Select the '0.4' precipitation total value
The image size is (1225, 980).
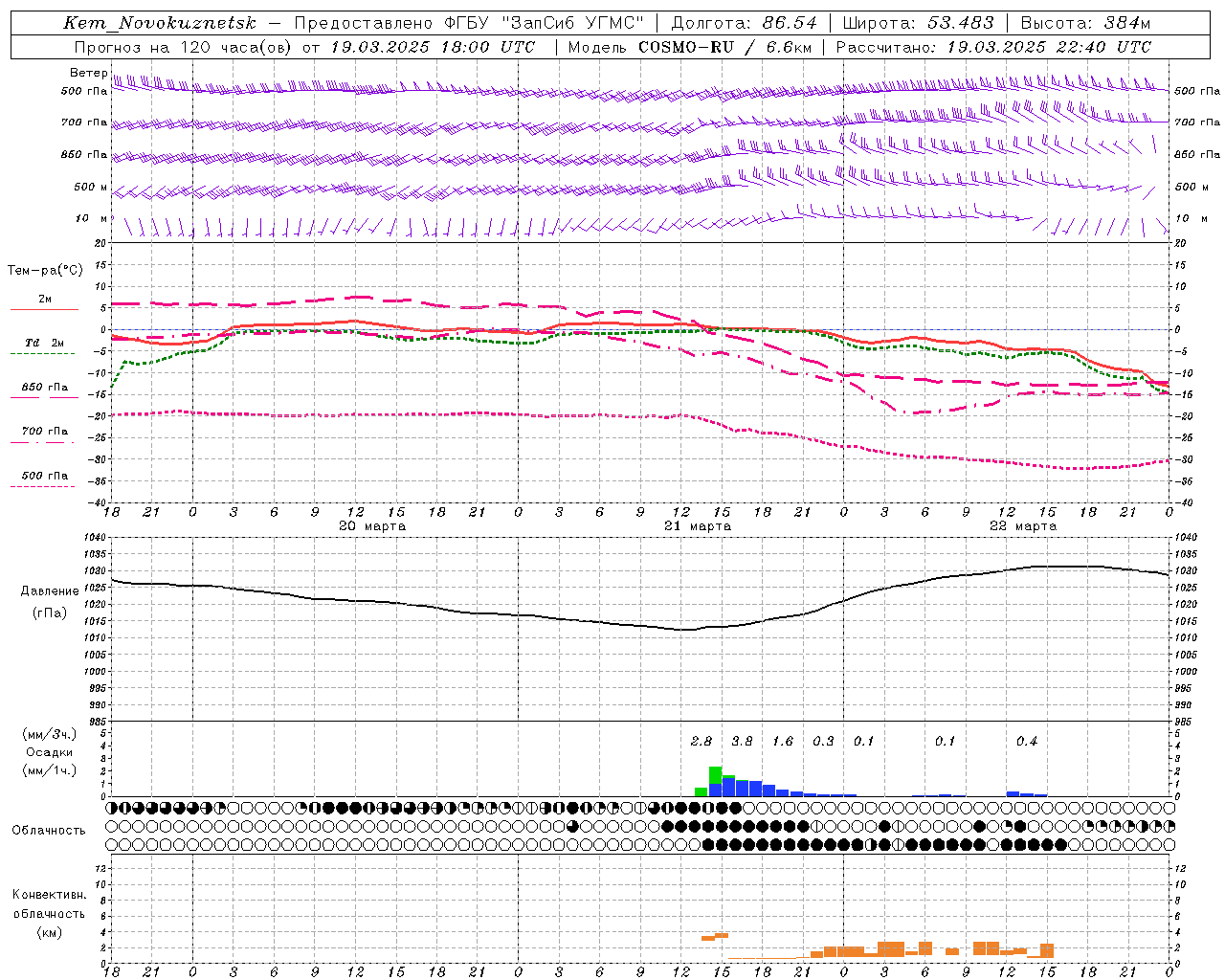[x=1027, y=742]
